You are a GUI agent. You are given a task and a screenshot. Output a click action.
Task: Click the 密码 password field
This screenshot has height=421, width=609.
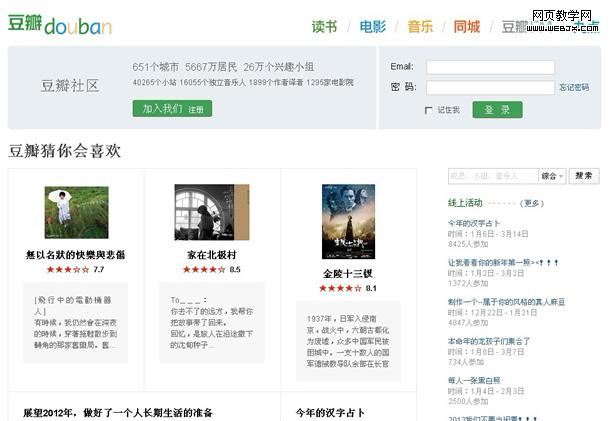point(490,87)
